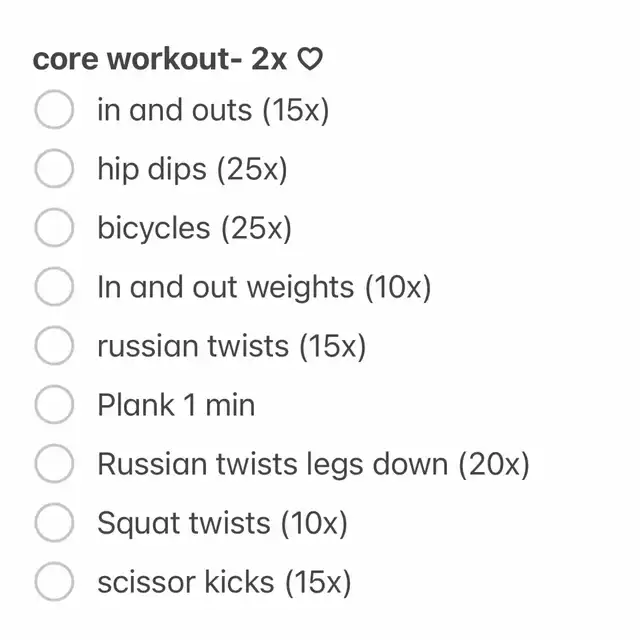640x640 pixels.
Task: Select the in and outs (15x) text
Action: pyautogui.click(x=213, y=111)
